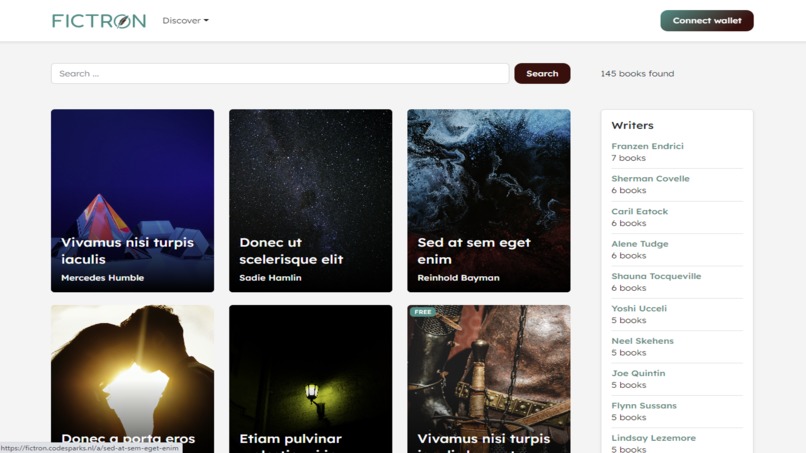Open the Vivamus nisi turpis iaculis book by Mercedes Humble

132,201
